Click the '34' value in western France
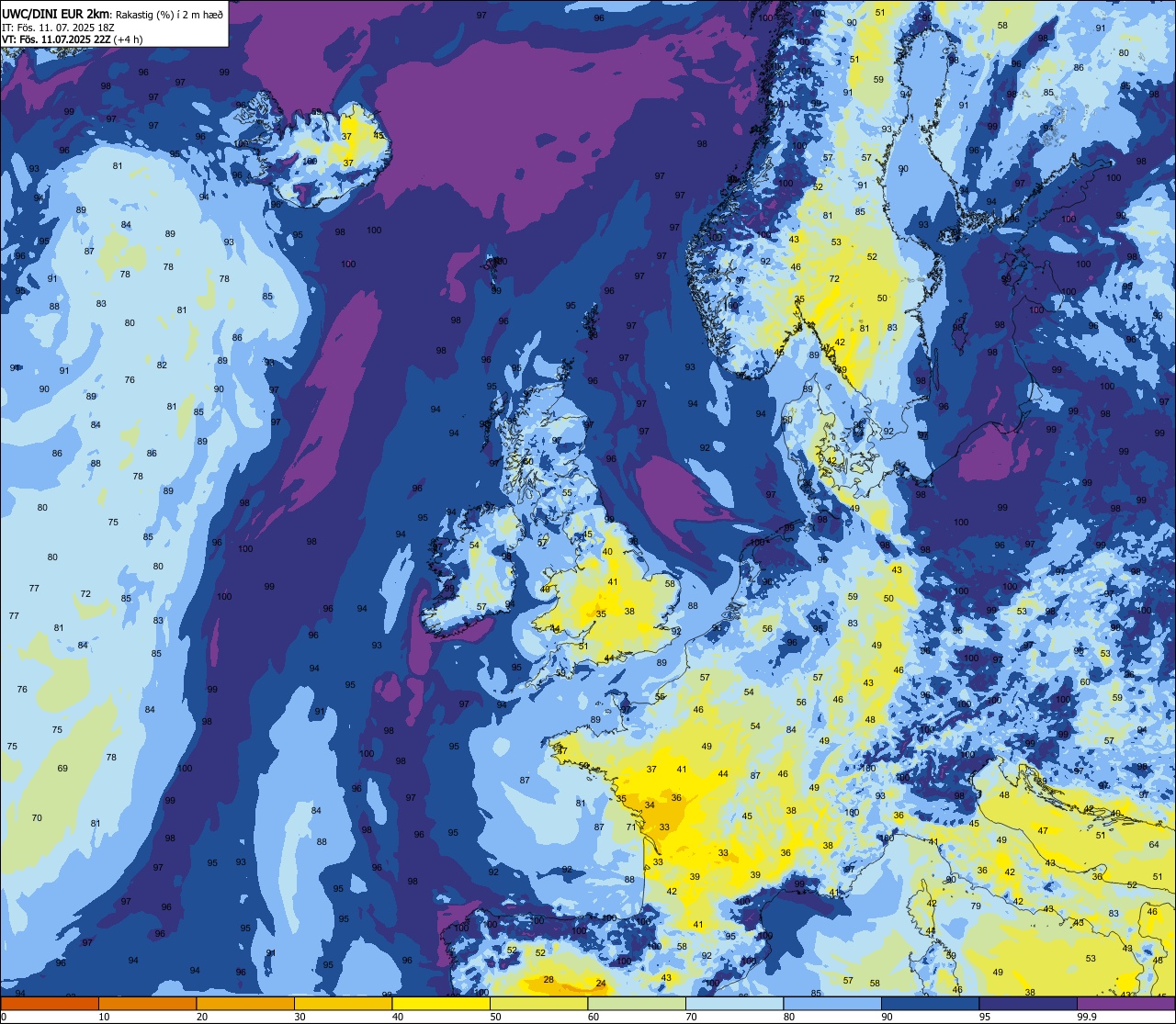 pyautogui.click(x=650, y=805)
